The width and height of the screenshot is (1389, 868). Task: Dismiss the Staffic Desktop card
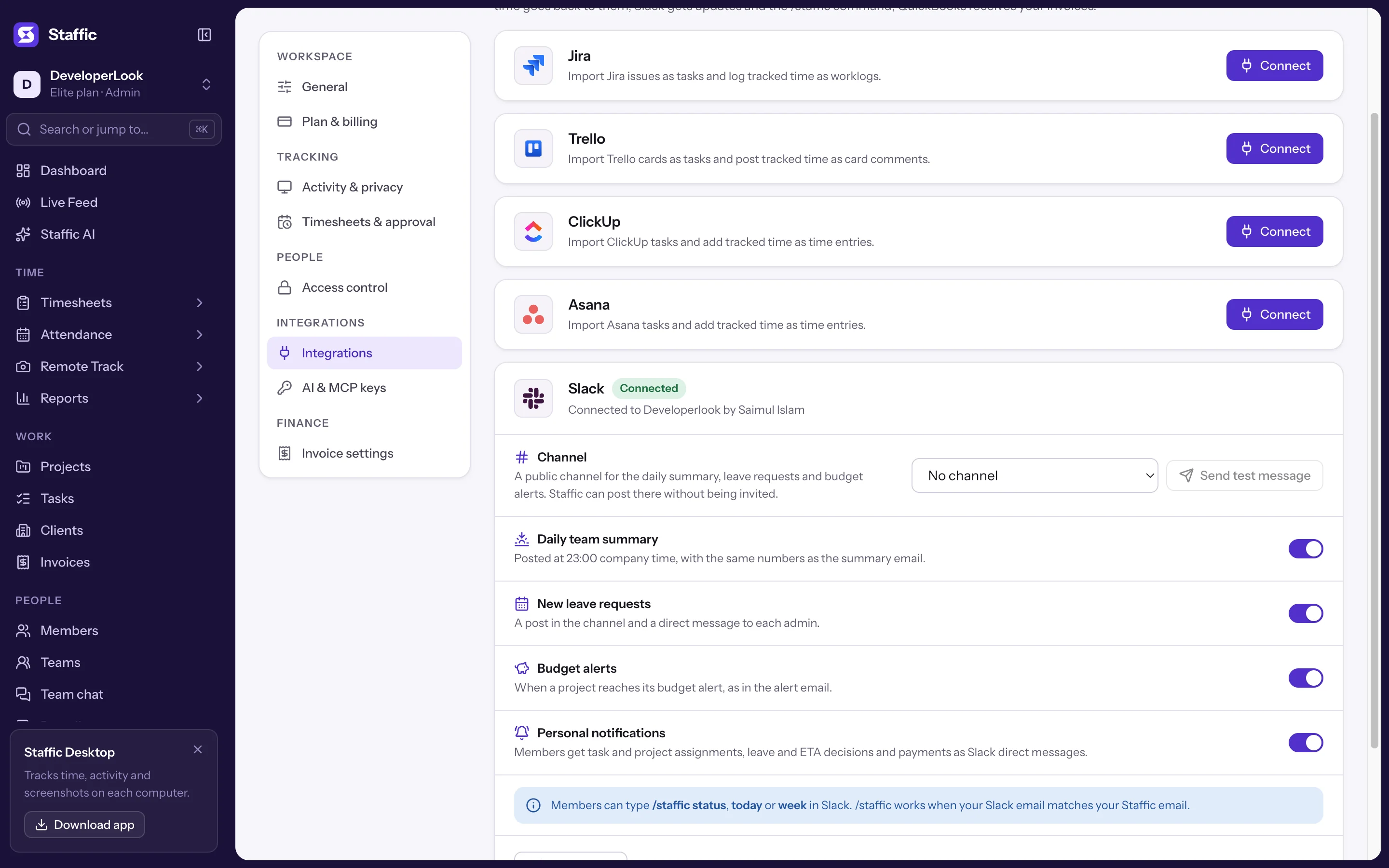[197, 749]
